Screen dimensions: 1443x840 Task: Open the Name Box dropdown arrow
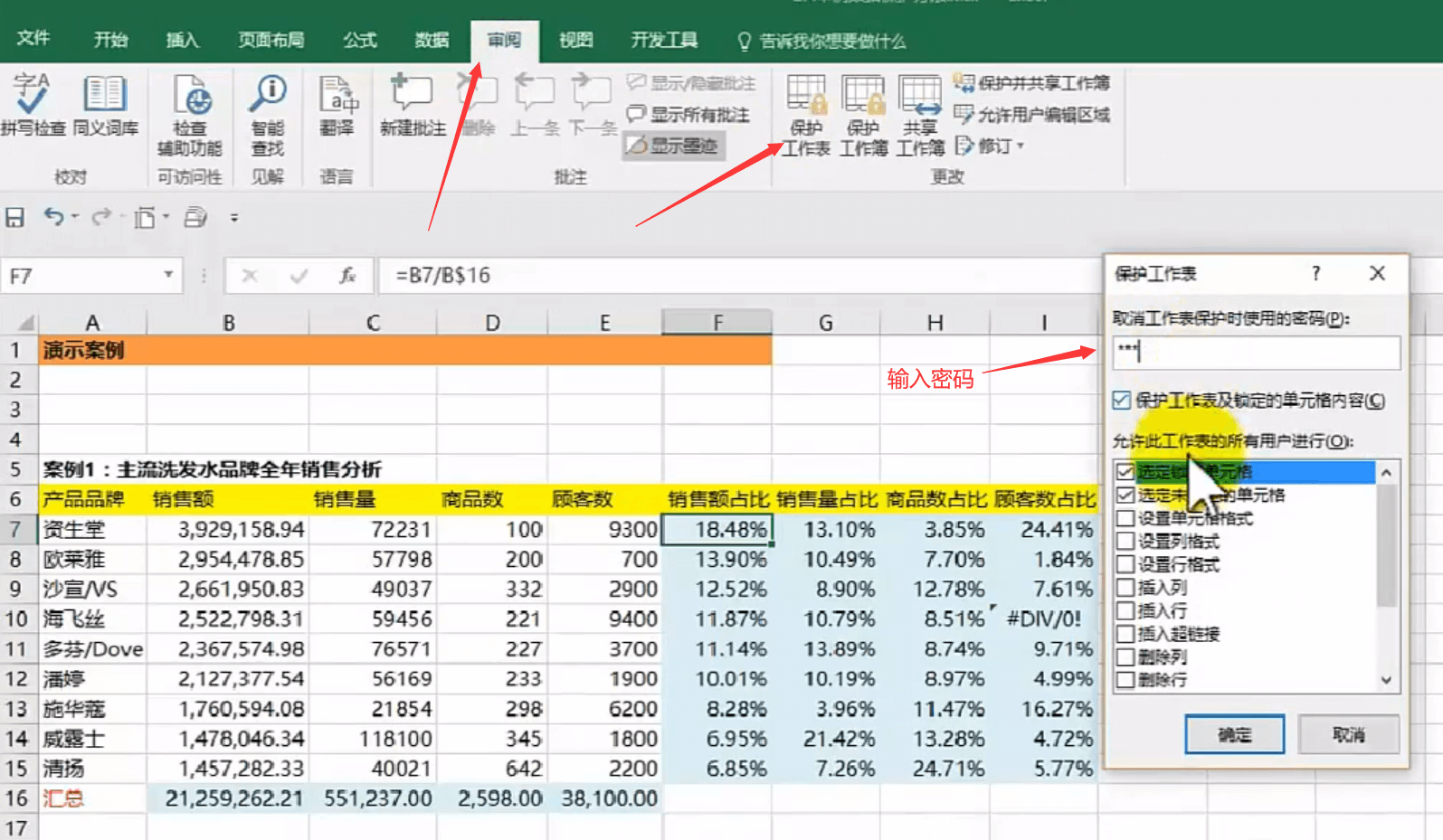(168, 275)
